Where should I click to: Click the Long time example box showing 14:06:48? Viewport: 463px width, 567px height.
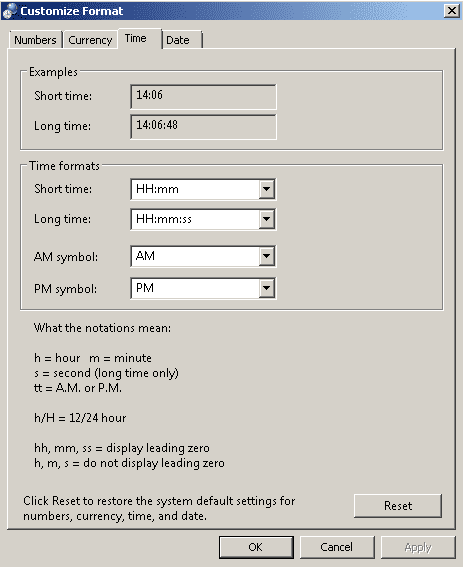[x=203, y=127]
